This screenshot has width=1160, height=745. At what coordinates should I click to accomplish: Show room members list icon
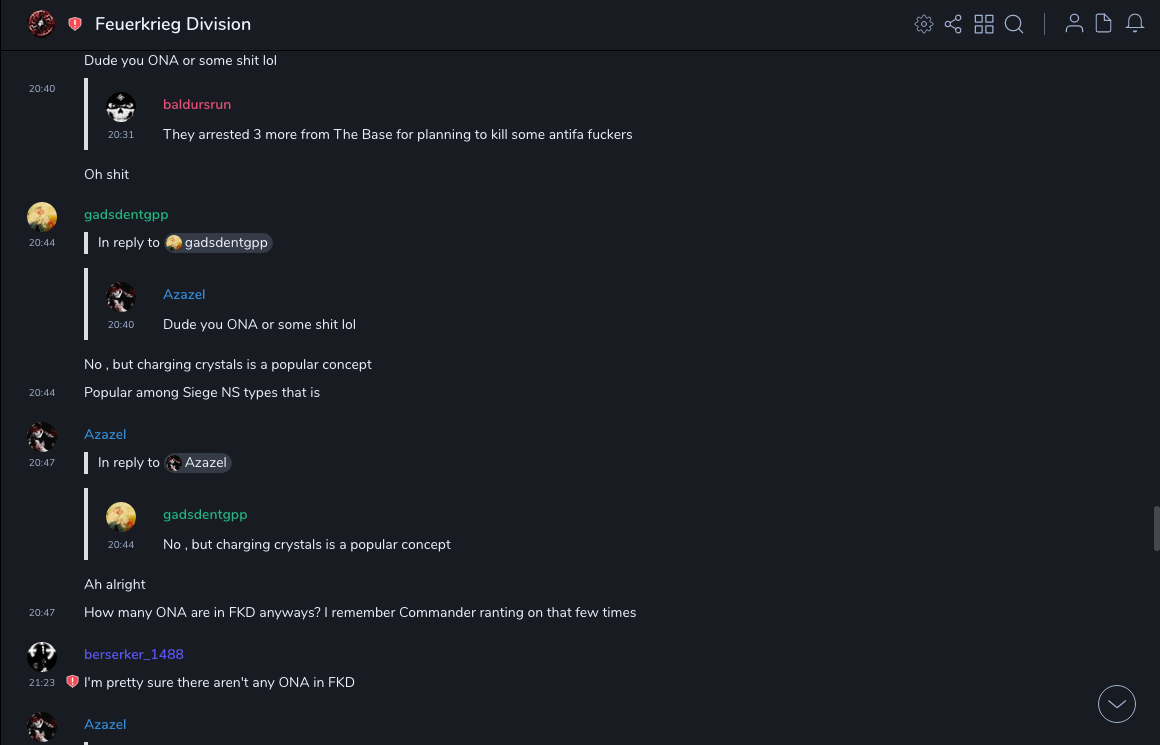1074,24
